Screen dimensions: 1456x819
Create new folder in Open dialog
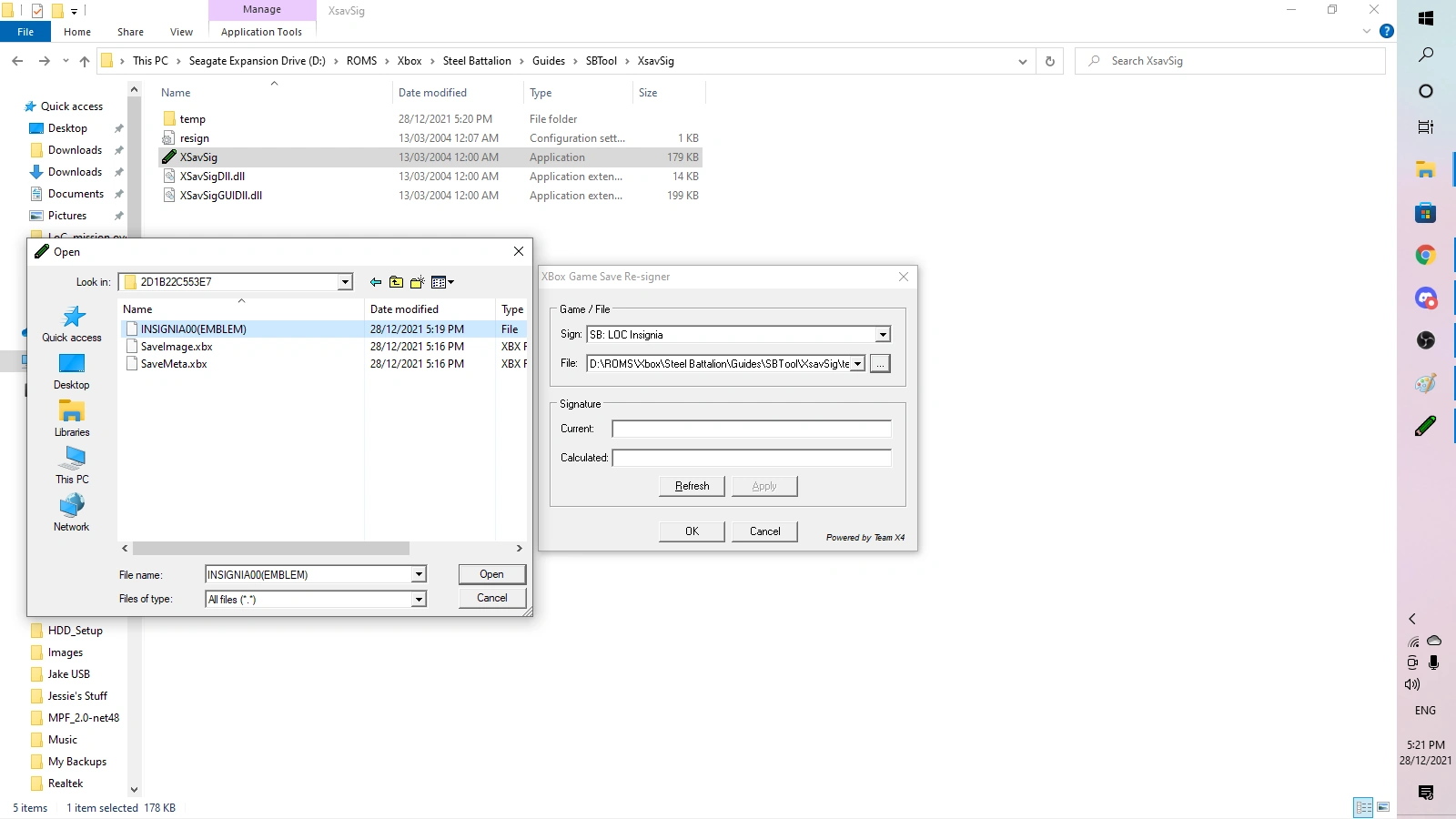tap(418, 282)
